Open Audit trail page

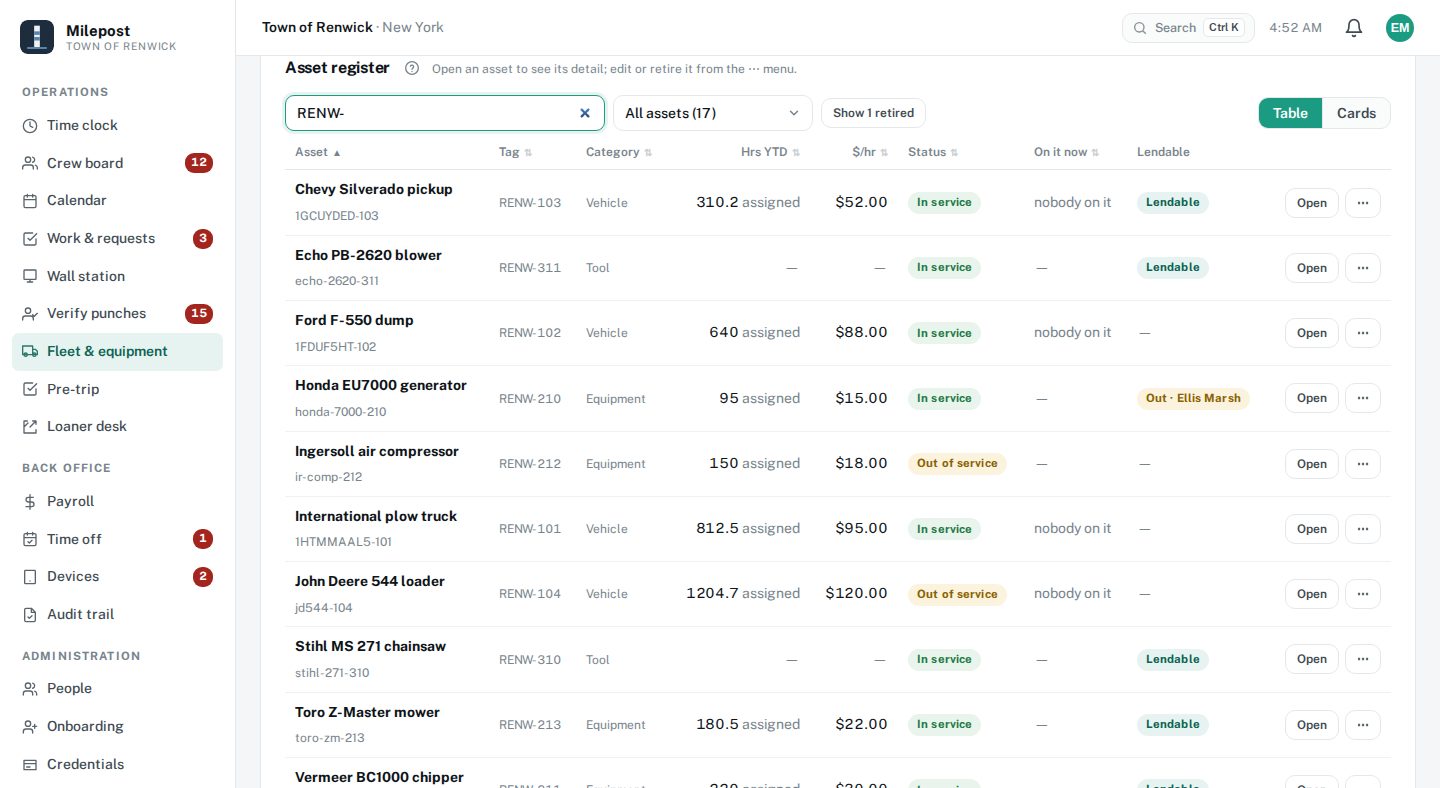tap(117, 614)
